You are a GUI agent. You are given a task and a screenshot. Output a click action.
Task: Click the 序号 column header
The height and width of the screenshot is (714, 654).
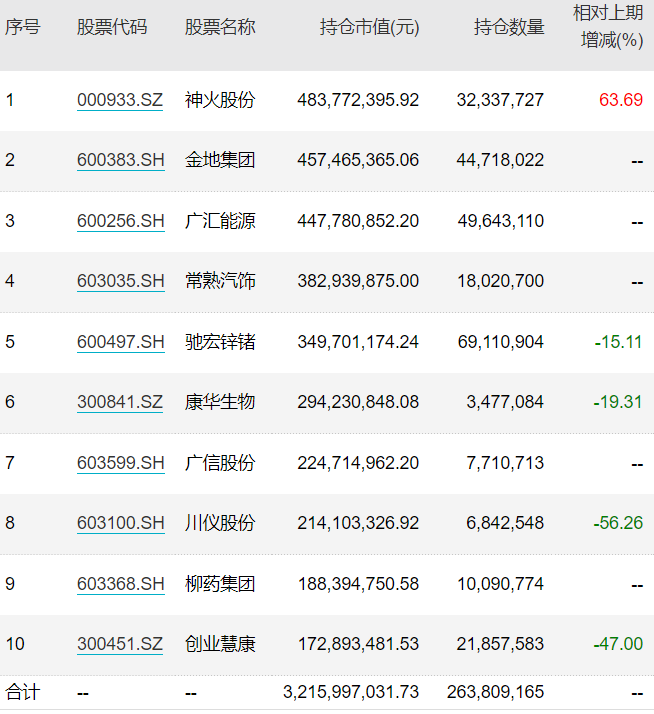tap(23, 27)
